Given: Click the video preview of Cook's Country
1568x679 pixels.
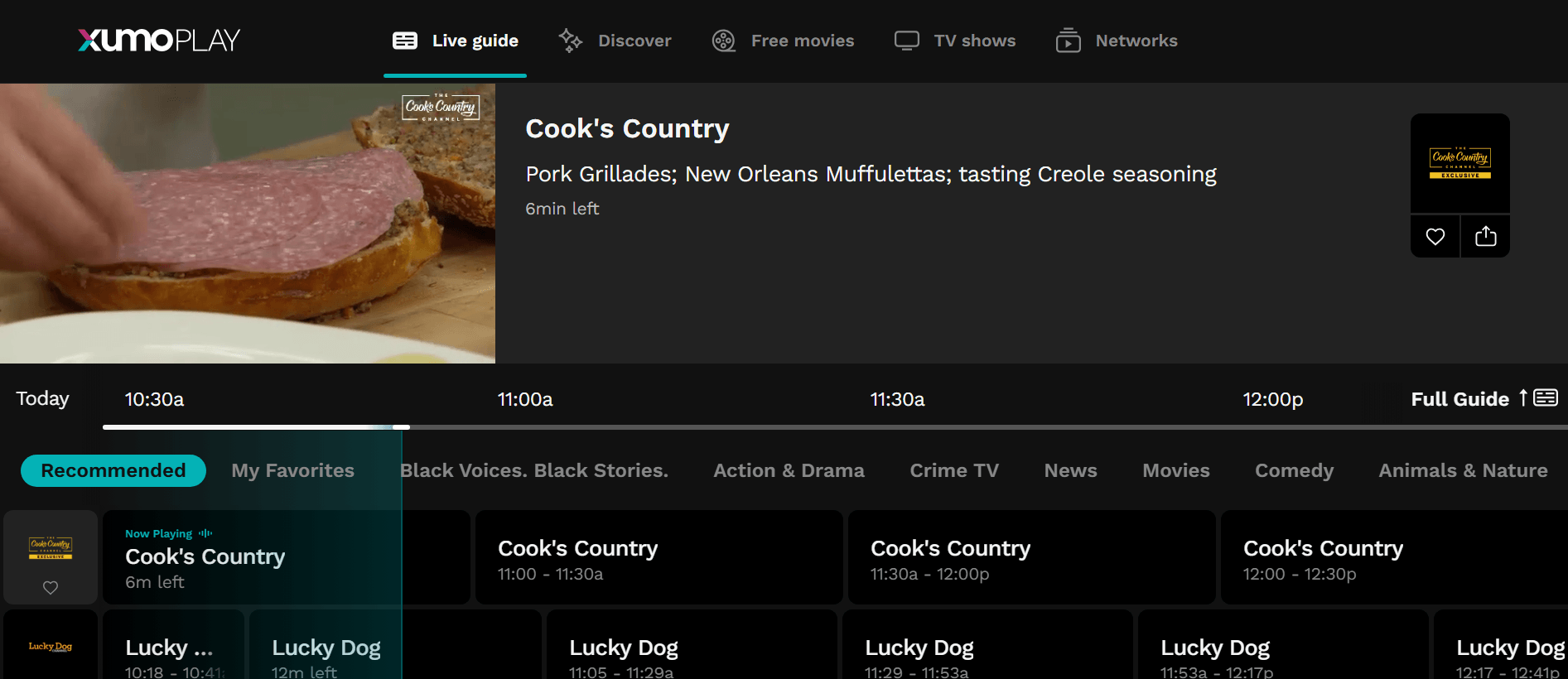Looking at the screenshot, I should pyautogui.click(x=247, y=224).
